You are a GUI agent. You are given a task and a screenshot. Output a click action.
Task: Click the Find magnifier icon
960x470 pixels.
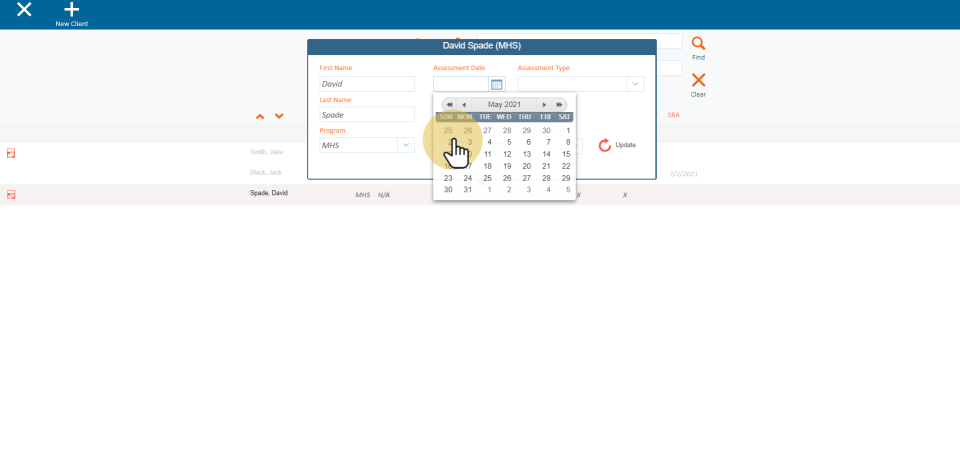pyautogui.click(x=698, y=44)
